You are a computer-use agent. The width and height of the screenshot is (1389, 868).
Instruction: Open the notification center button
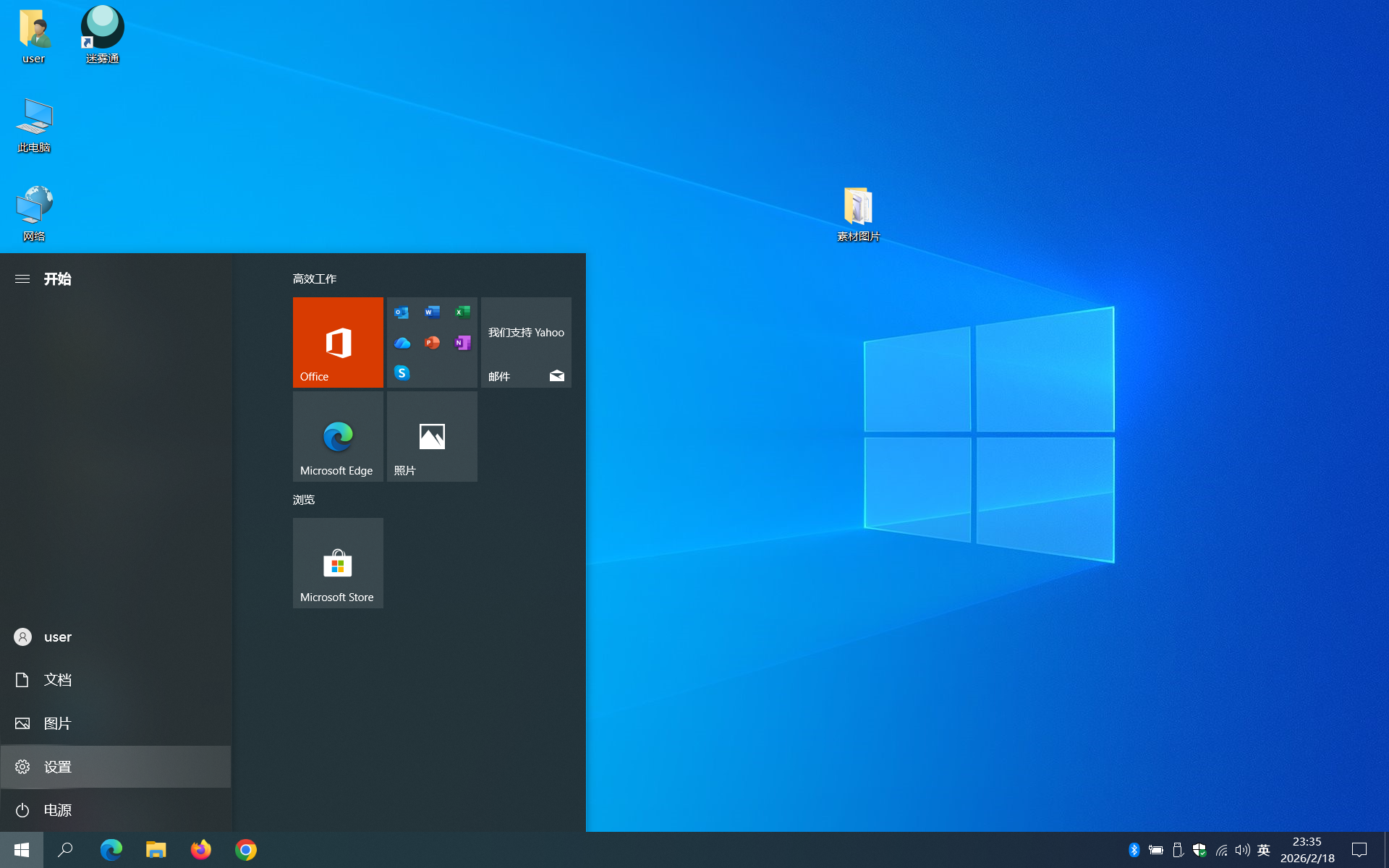coord(1359,850)
